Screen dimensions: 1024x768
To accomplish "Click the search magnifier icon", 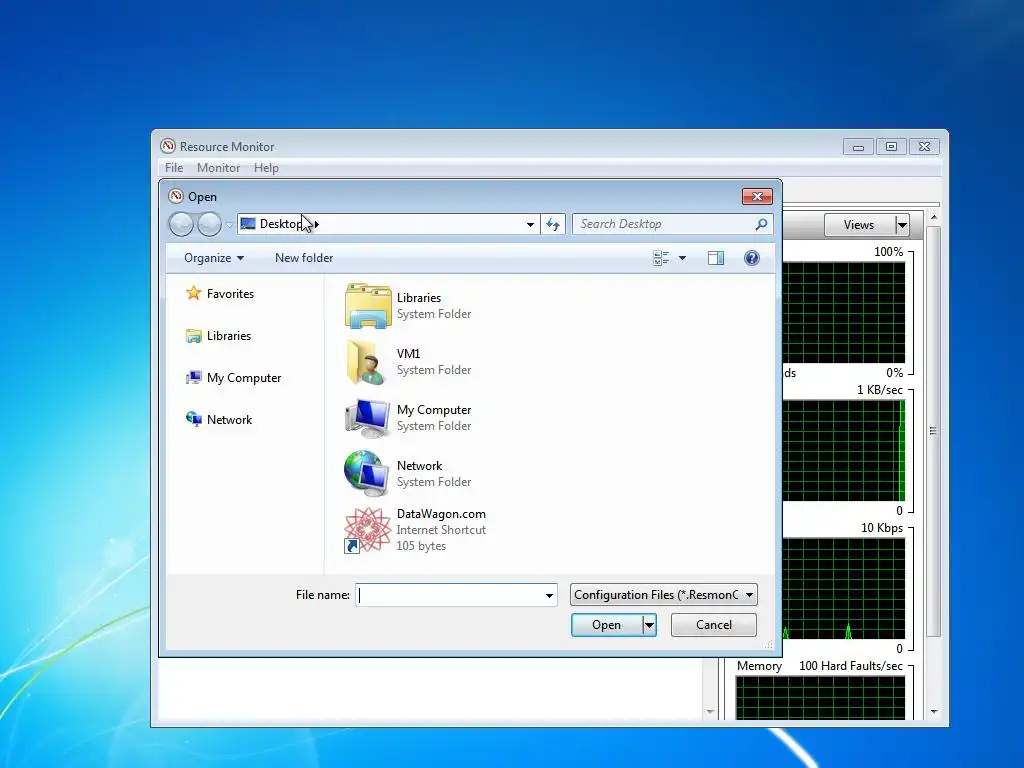I will pyautogui.click(x=761, y=224).
